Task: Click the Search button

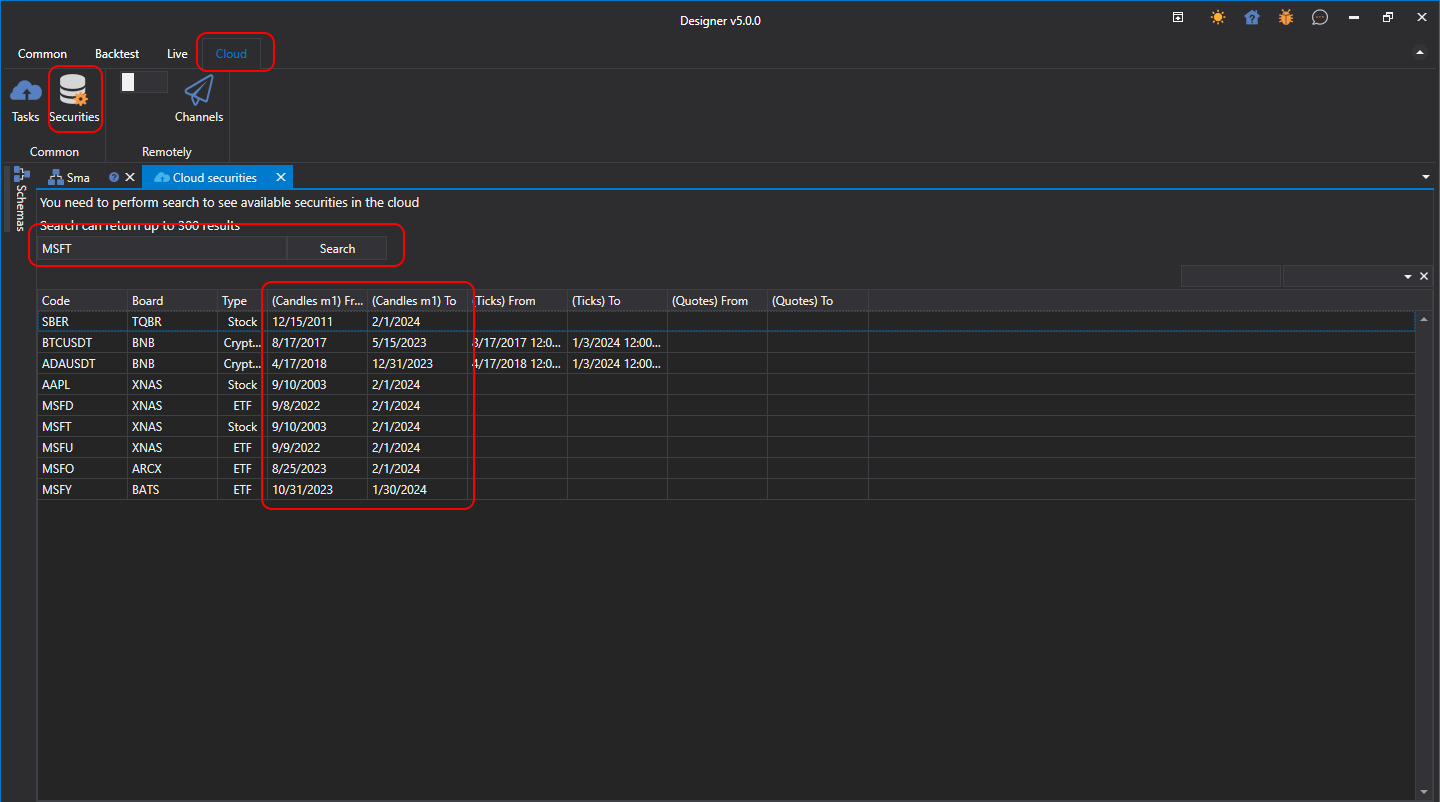Action: pos(337,249)
